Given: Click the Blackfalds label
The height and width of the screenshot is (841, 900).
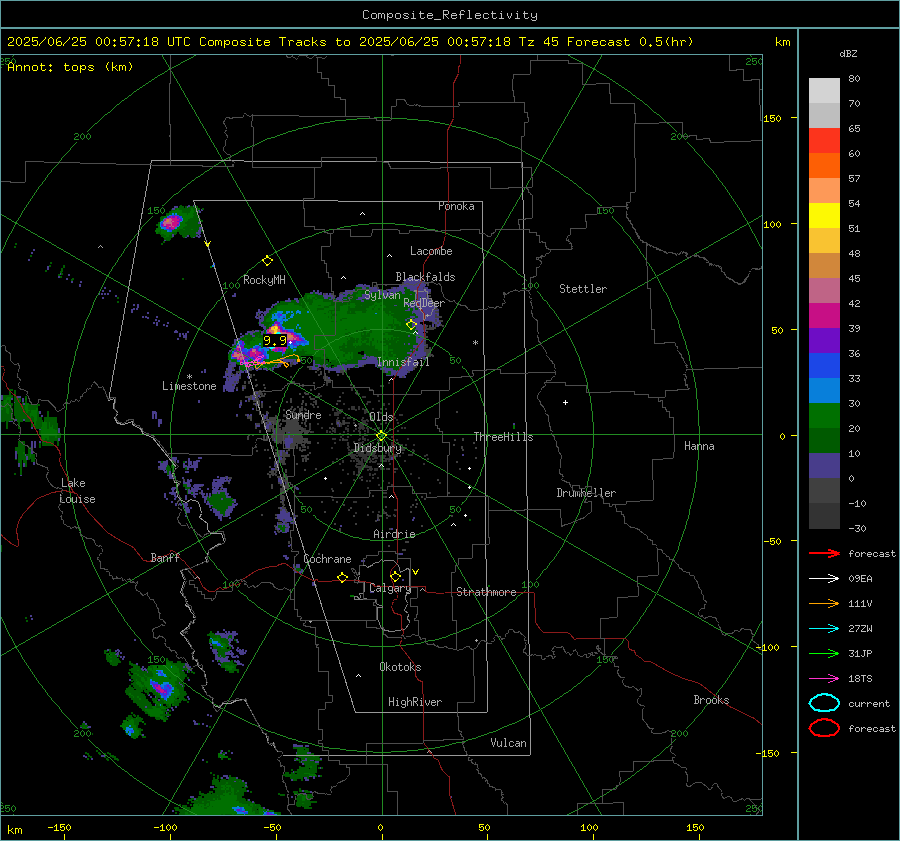Looking at the screenshot, I should (425, 277).
